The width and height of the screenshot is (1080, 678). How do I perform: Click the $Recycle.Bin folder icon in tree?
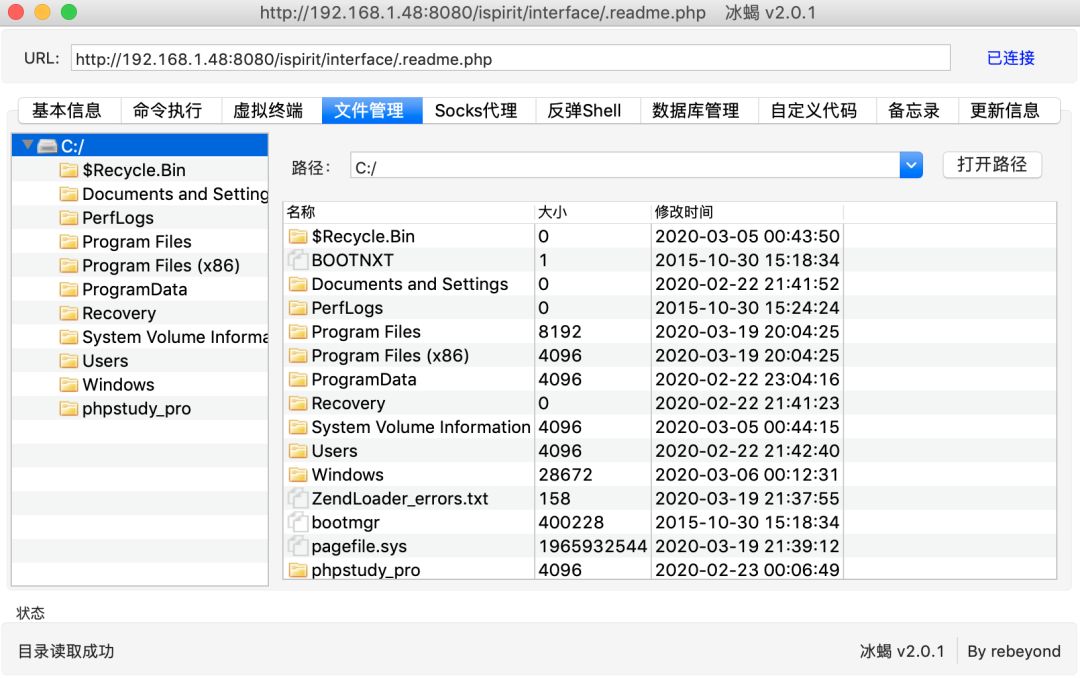coord(69,170)
